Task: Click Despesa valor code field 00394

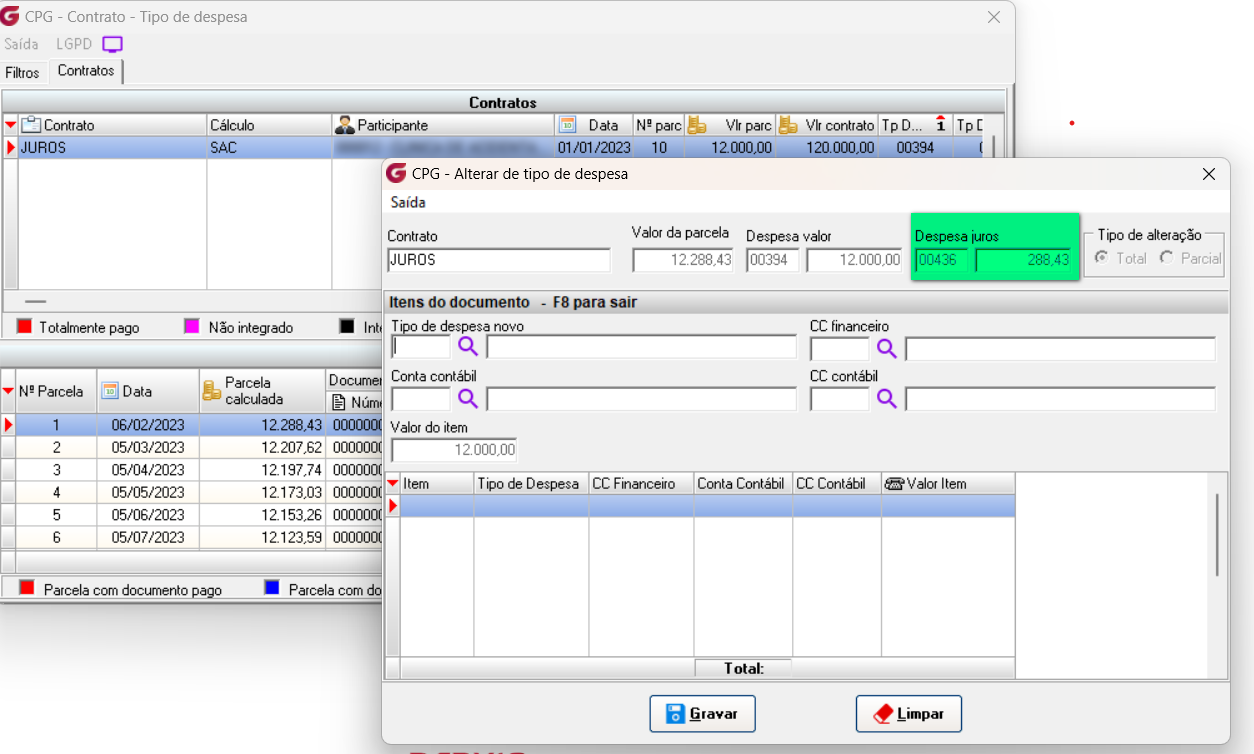Action: 773,260
